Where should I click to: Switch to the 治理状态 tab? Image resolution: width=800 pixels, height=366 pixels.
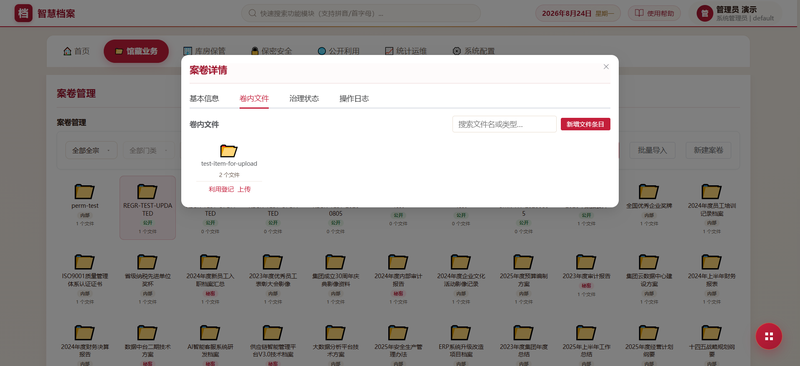coord(304,99)
